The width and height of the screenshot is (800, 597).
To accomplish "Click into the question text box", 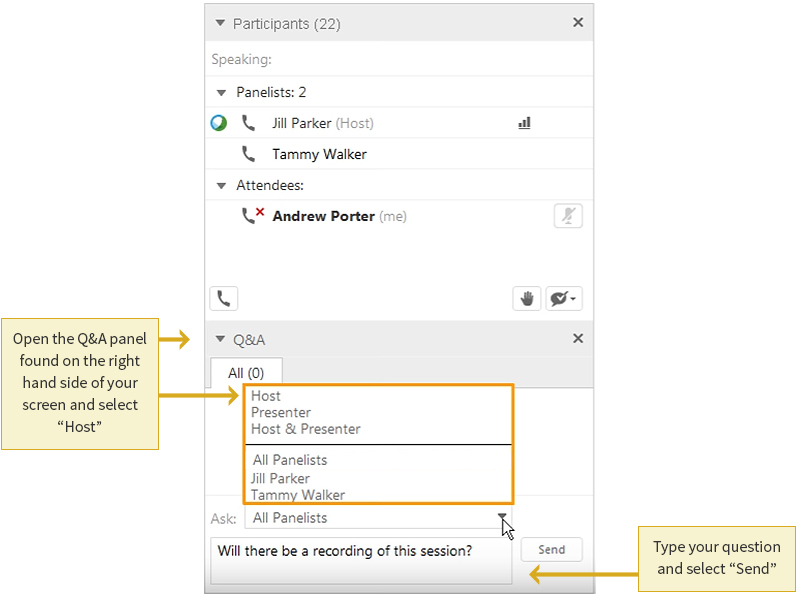I will pos(360,560).
